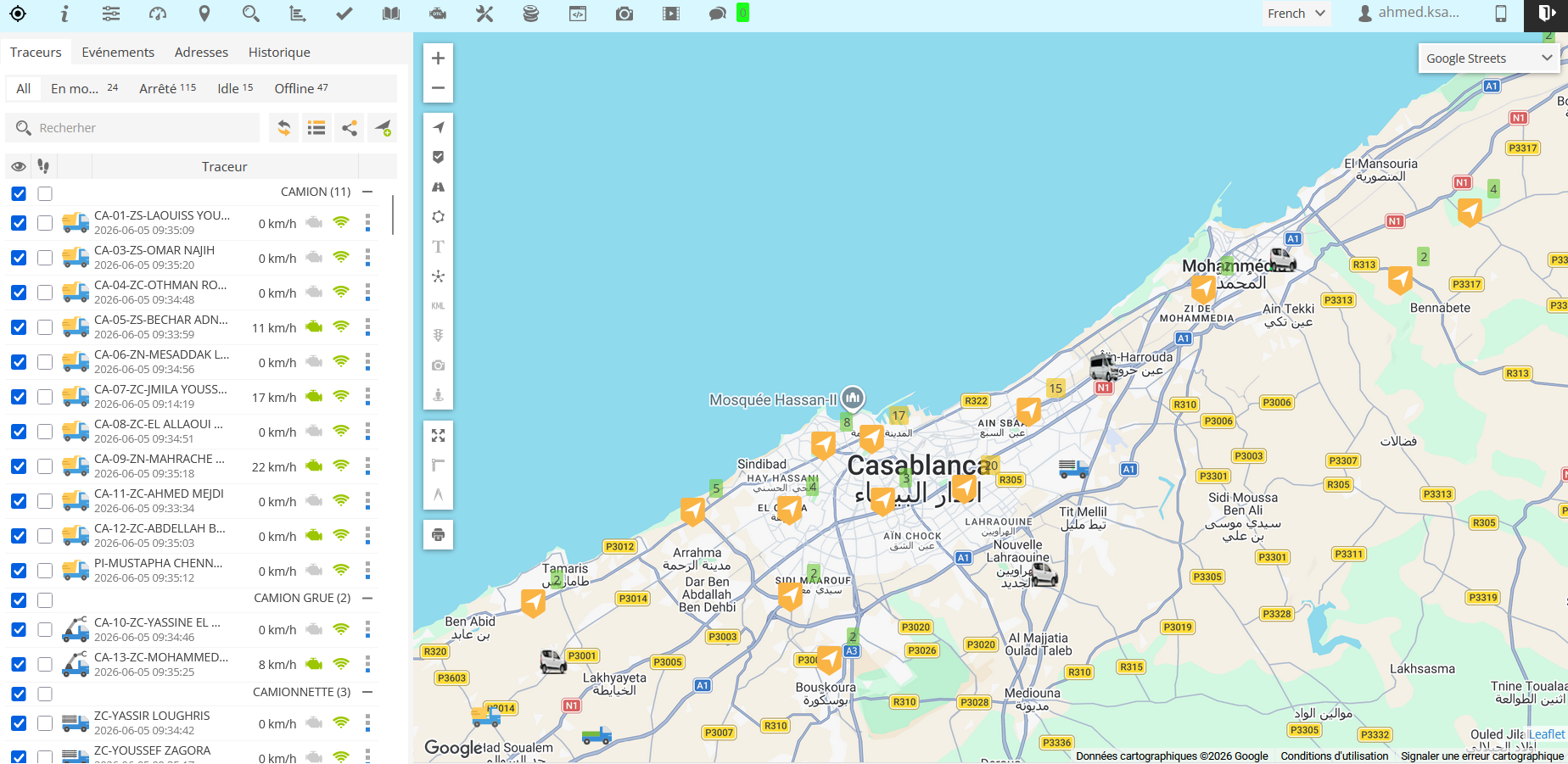Filter trackers by Offline status
Image resolution: width=1568 pixels, height=764 pixels.
click(x=301, y=88)
